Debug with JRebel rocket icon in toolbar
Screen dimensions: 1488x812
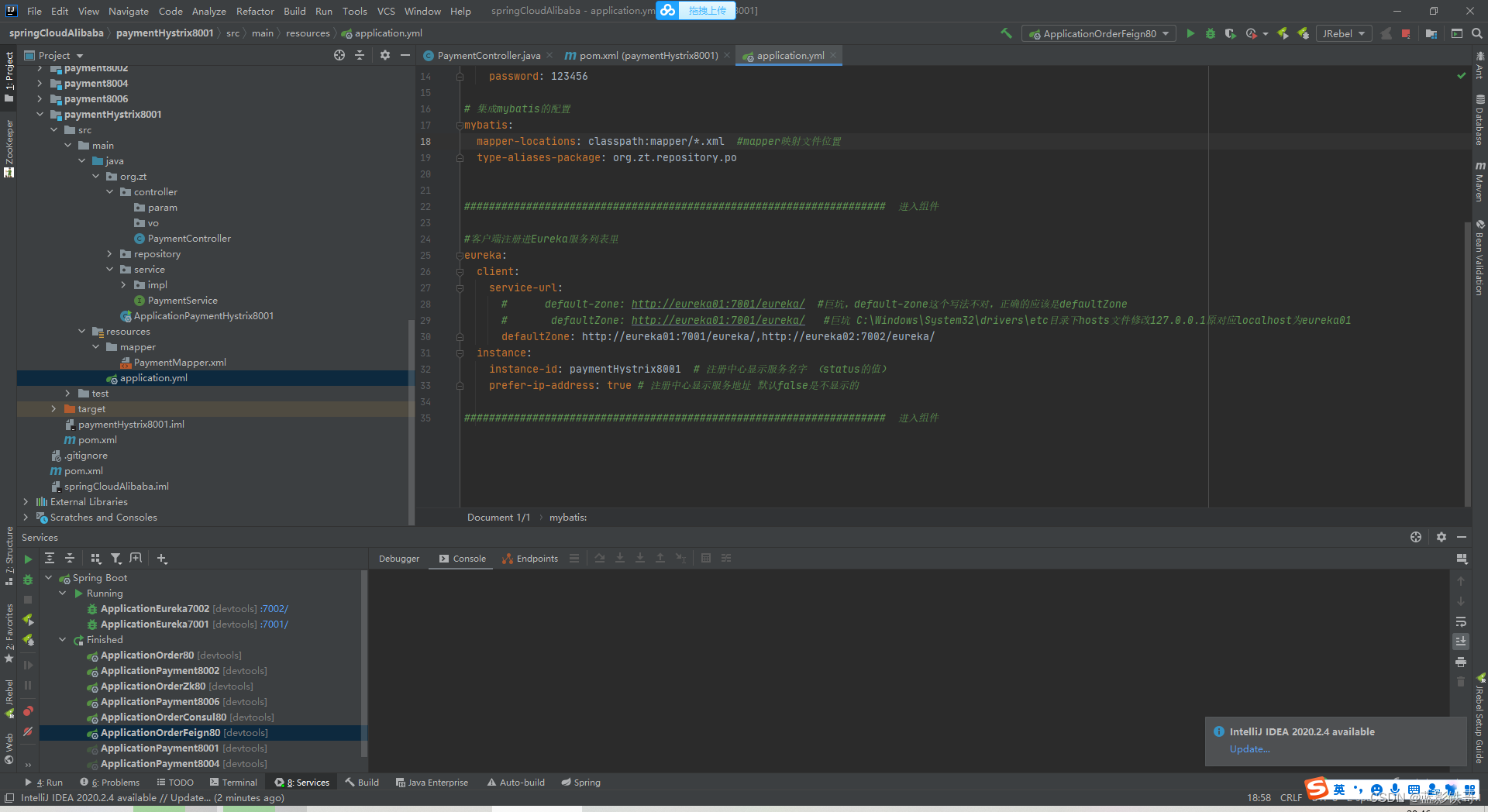click(1304, 33)
